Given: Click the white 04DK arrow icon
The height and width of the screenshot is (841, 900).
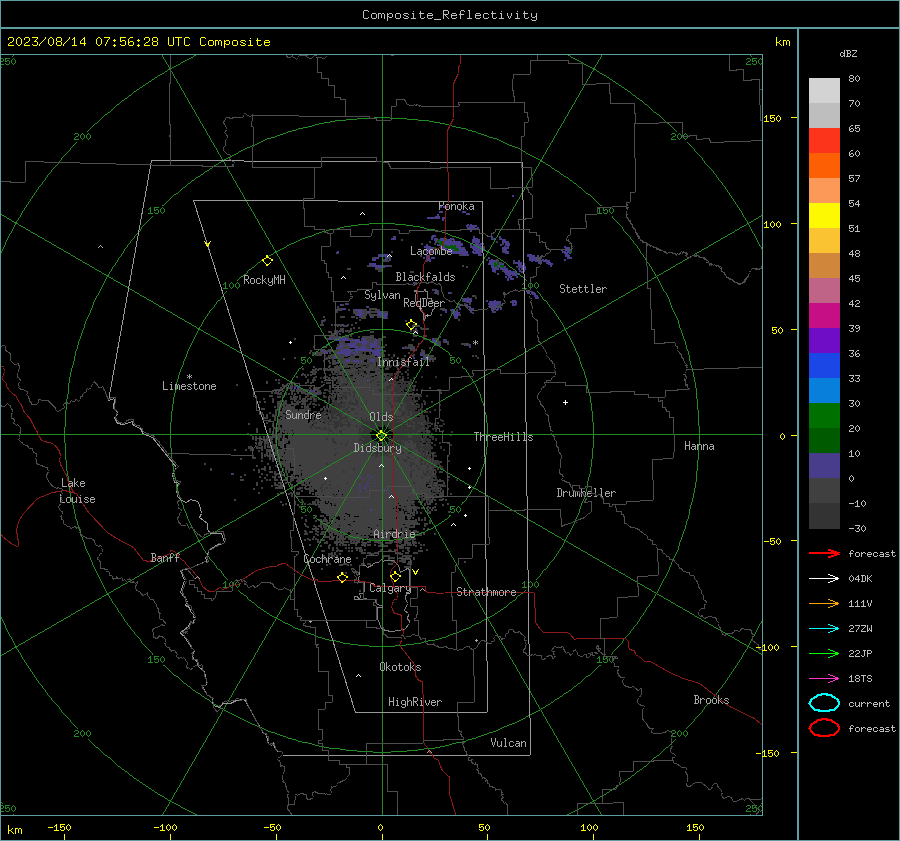Looking at the screenshot, I should [824, 578].
